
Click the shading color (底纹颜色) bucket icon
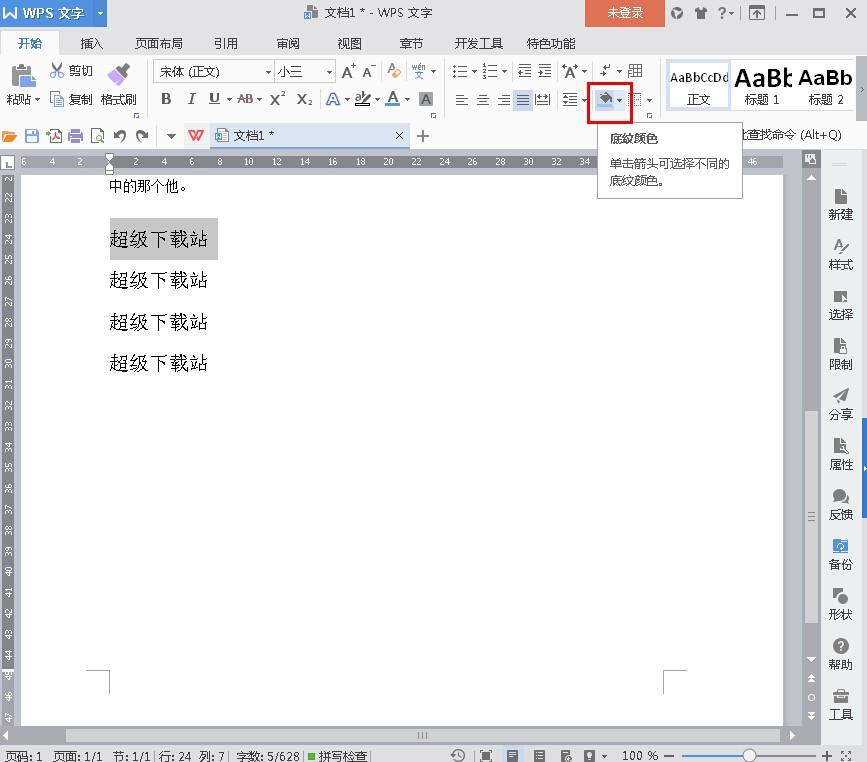(605, 99)
